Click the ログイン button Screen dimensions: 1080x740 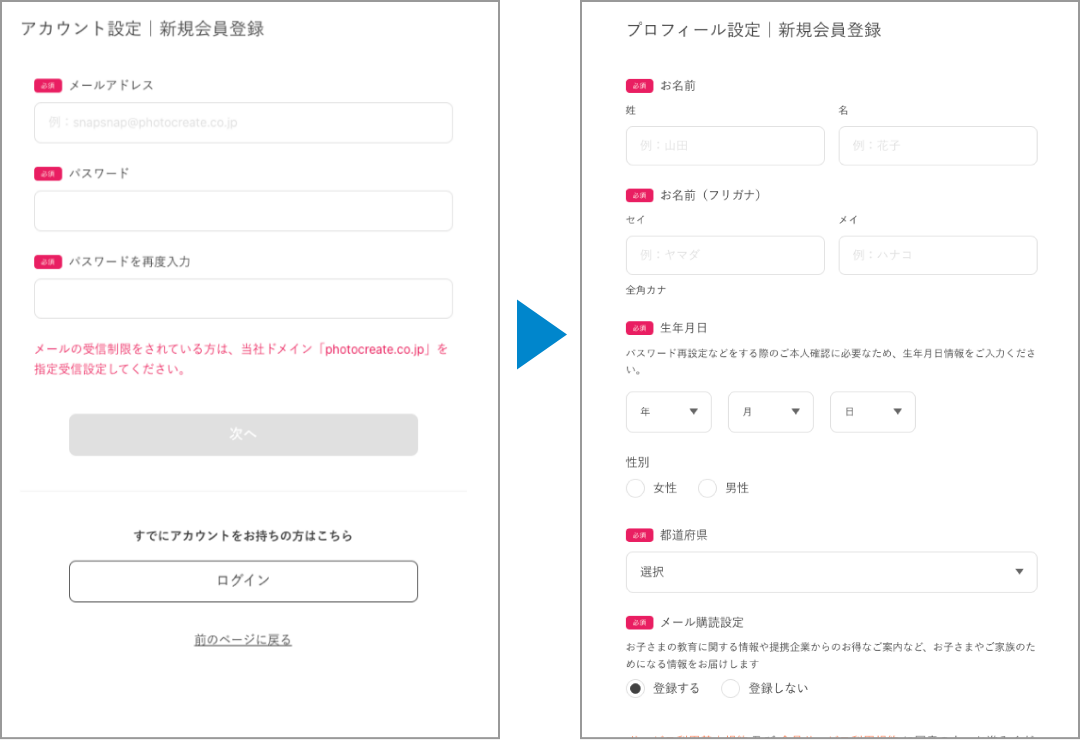[243, 581]
